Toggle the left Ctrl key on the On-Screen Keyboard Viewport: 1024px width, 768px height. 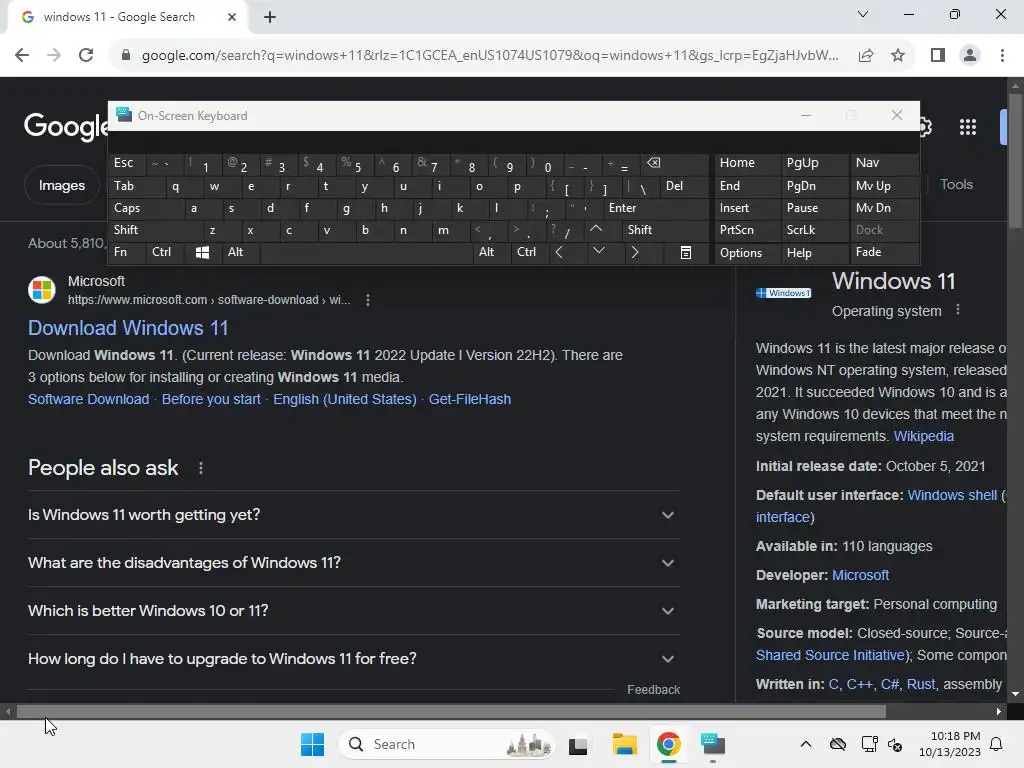point(164,252)
